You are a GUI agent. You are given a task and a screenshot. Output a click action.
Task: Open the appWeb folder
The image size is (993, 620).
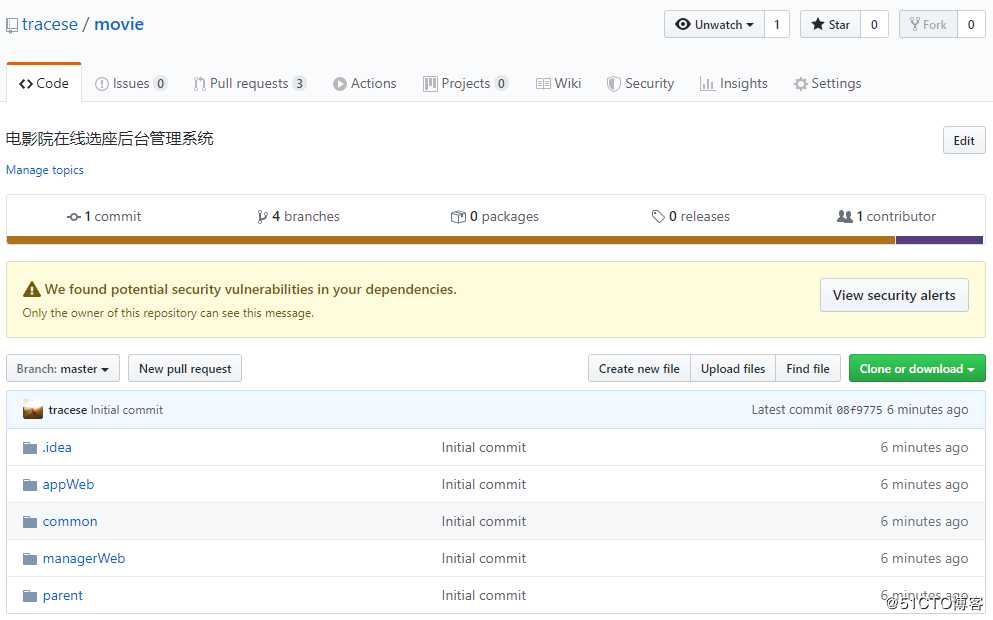[68, 484]
